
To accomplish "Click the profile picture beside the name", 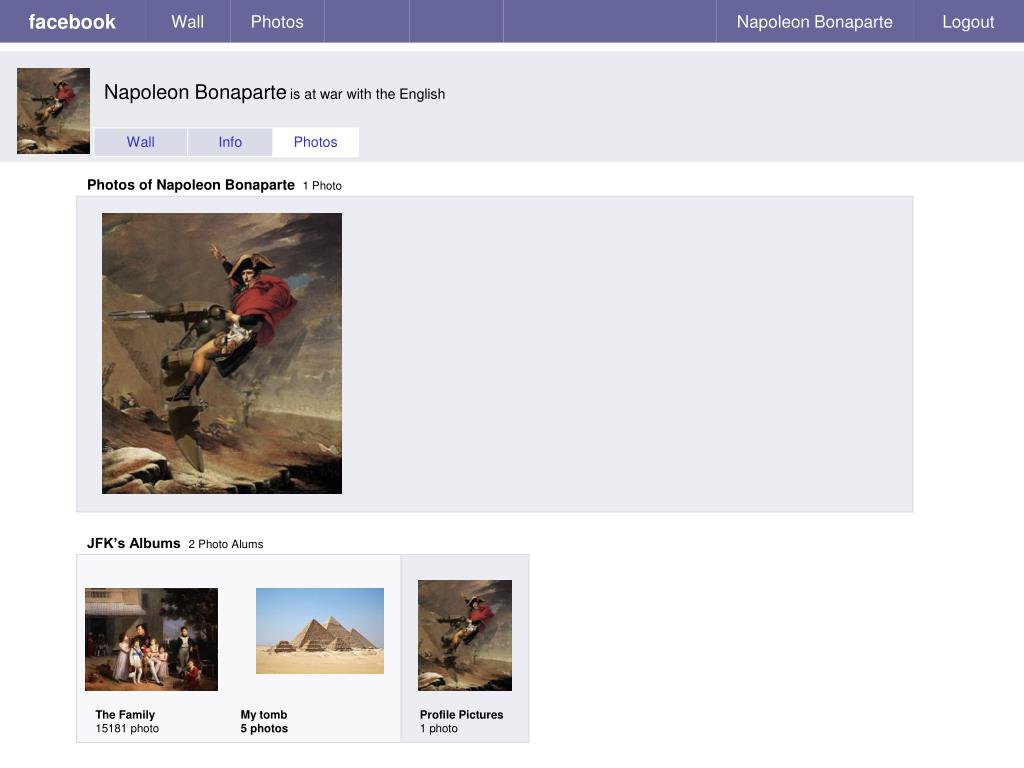I will coord(54,111).
